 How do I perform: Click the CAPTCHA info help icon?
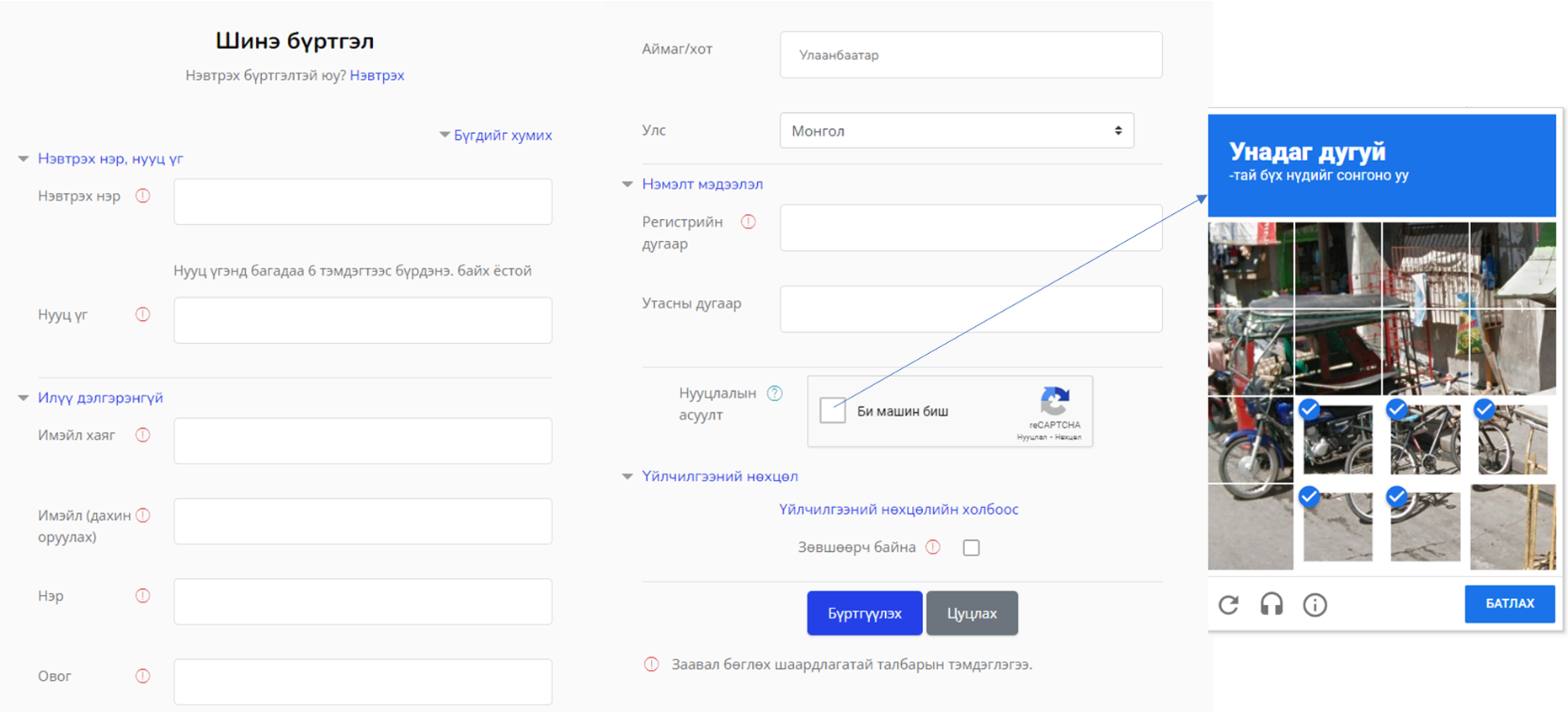coord(1315,604)
